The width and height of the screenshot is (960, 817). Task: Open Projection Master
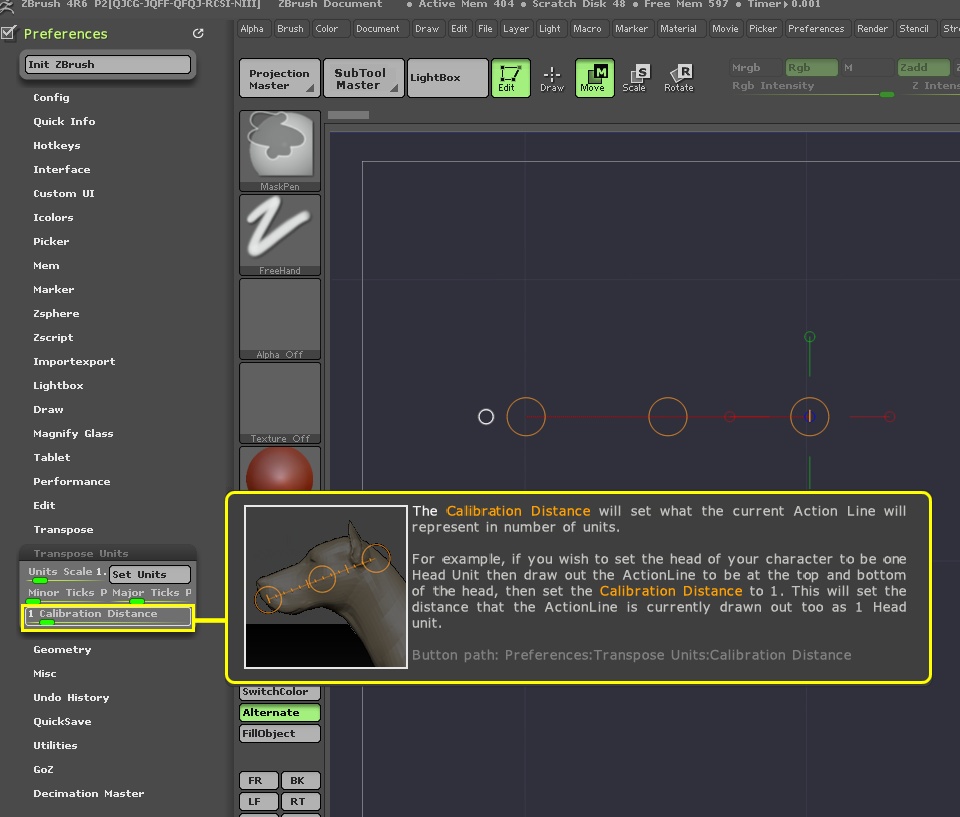280,78
